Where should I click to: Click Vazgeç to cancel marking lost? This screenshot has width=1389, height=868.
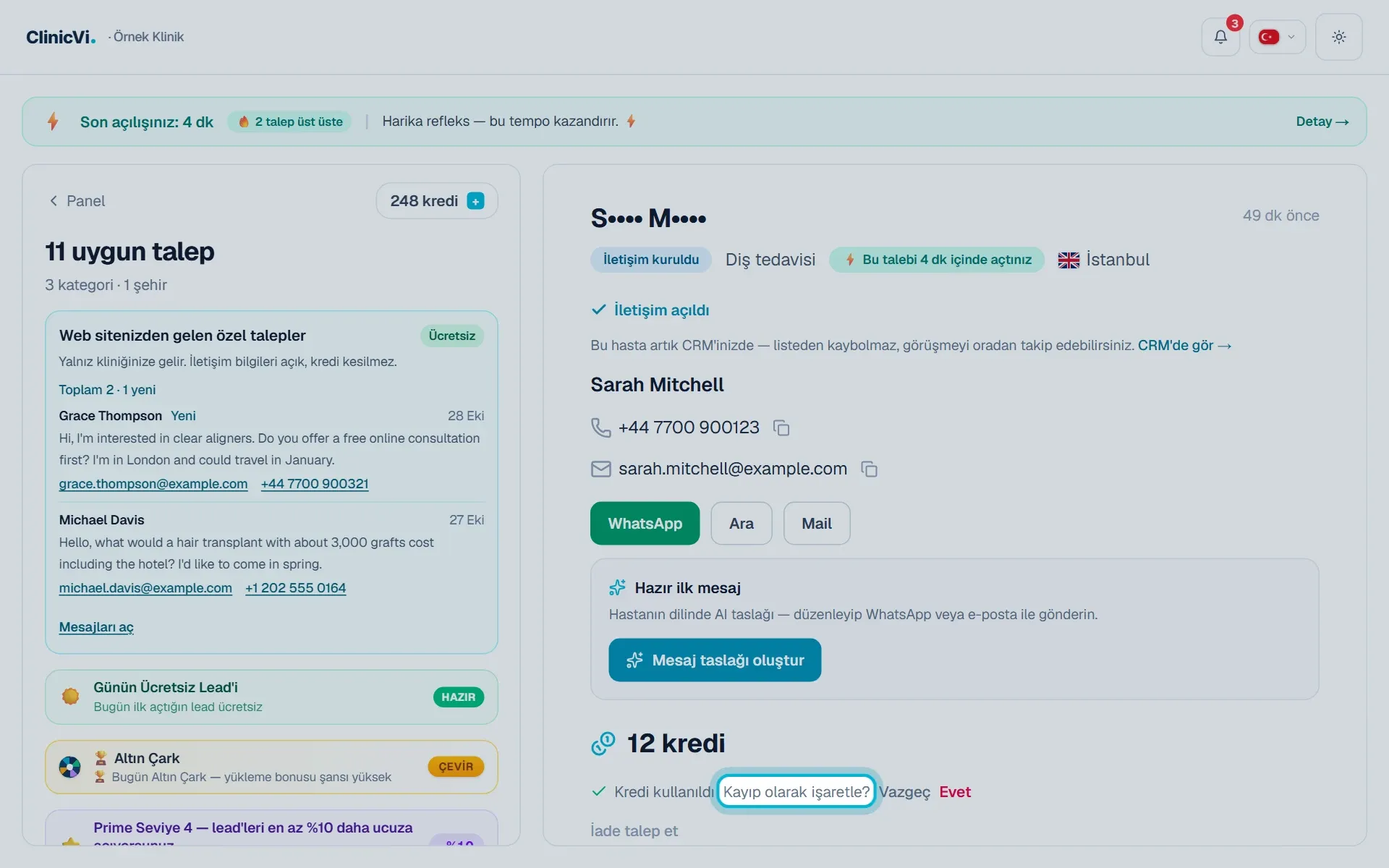(904, 792)
